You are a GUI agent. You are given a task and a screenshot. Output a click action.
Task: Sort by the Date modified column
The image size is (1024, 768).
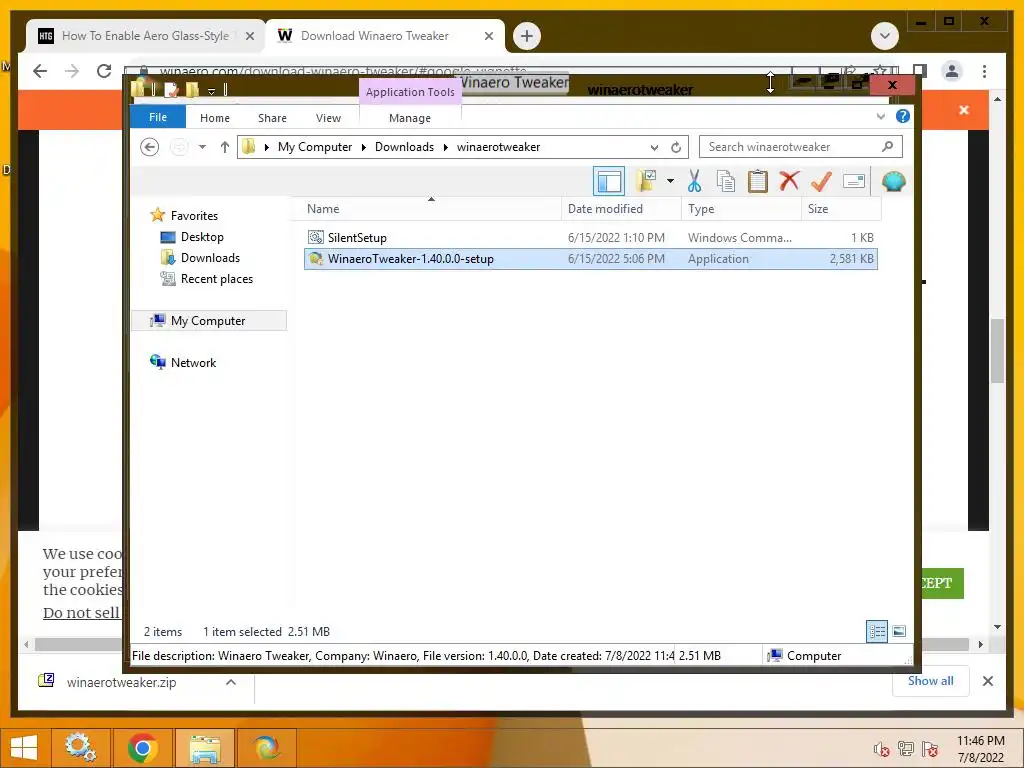point(621,209)
